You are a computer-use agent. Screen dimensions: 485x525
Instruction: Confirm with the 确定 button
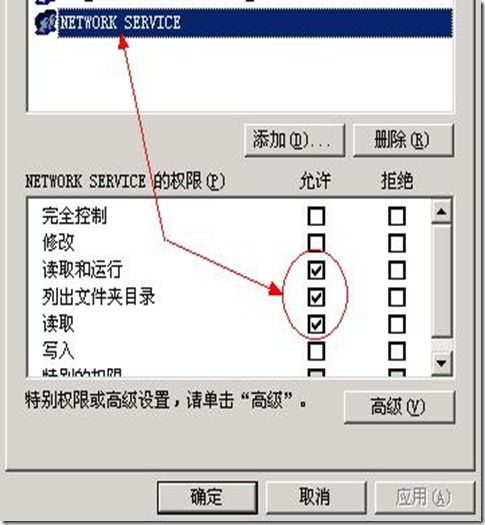[x=207, y=497]
